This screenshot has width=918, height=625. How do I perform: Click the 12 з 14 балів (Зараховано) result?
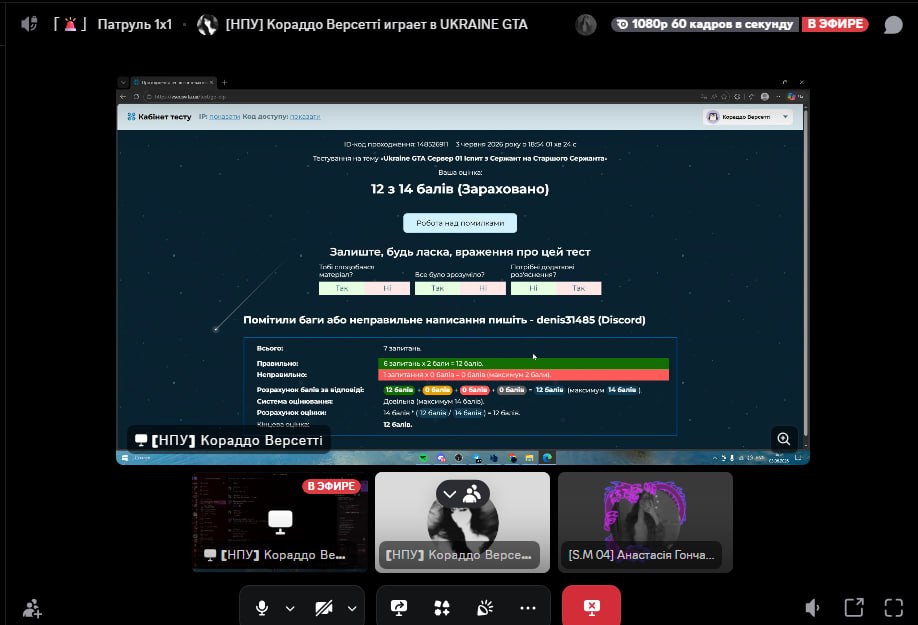tap(460, 189)
